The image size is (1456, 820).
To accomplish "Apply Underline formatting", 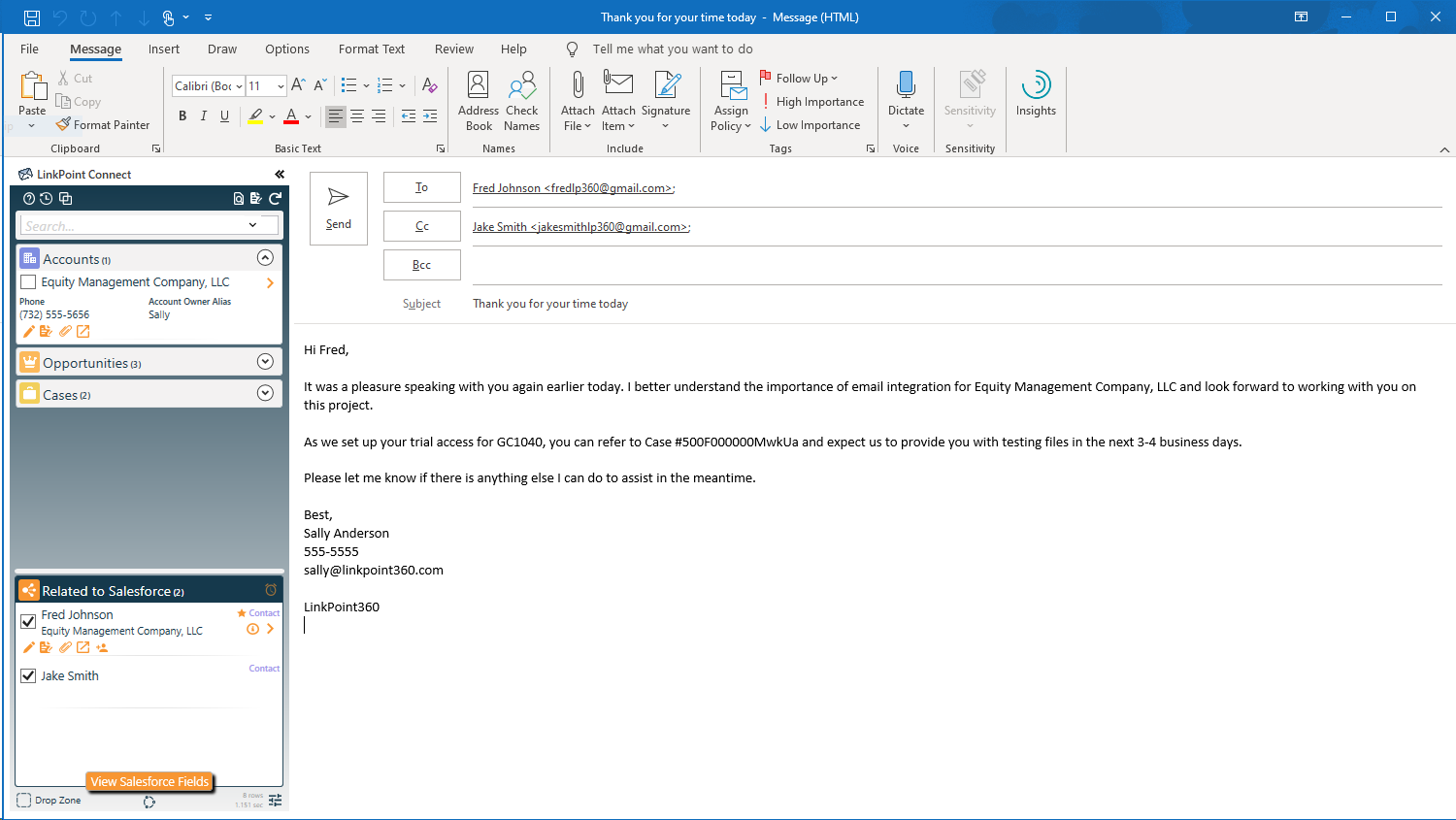I will point(225,116).
